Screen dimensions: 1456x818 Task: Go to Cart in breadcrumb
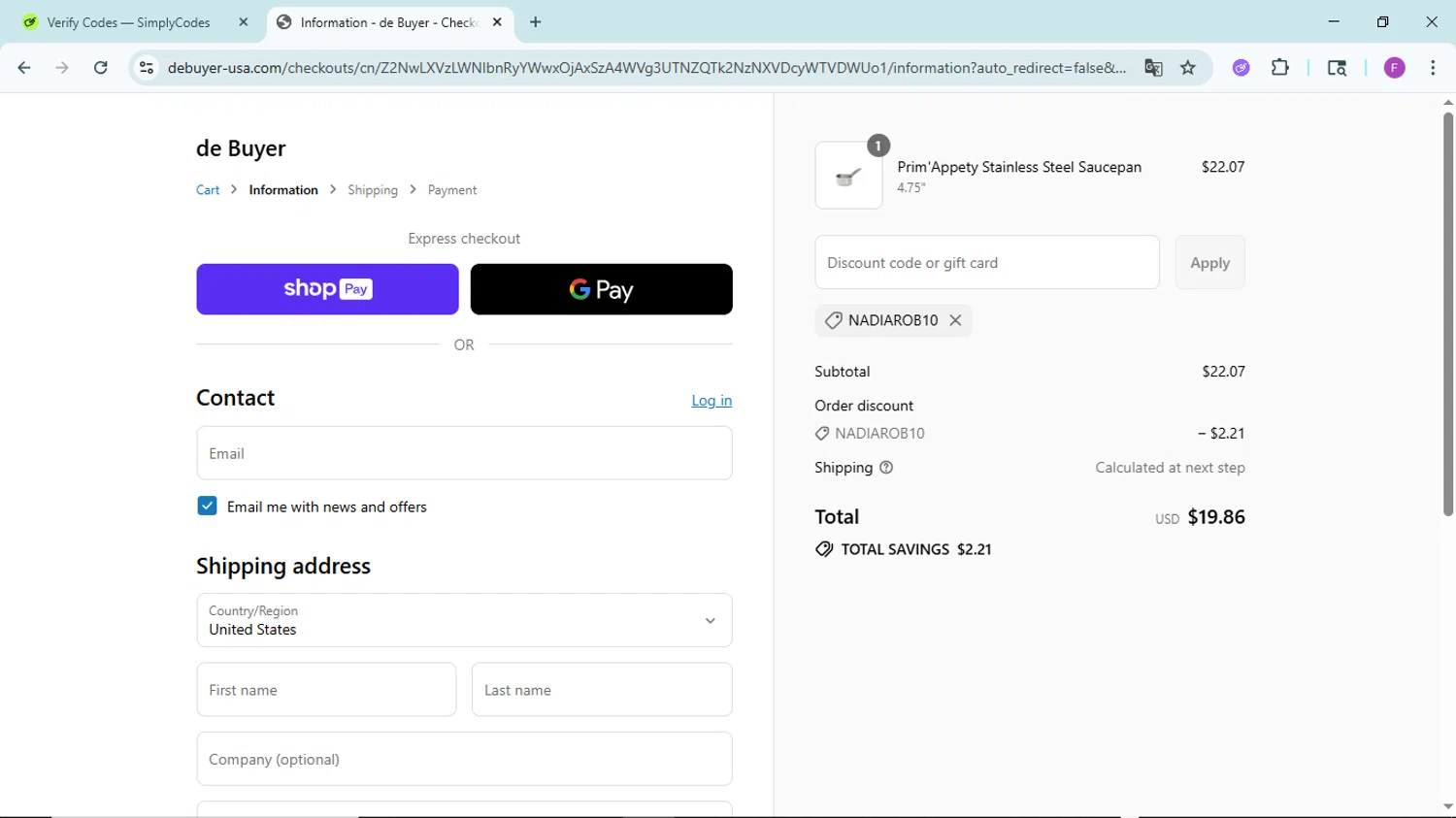(208, 190)
